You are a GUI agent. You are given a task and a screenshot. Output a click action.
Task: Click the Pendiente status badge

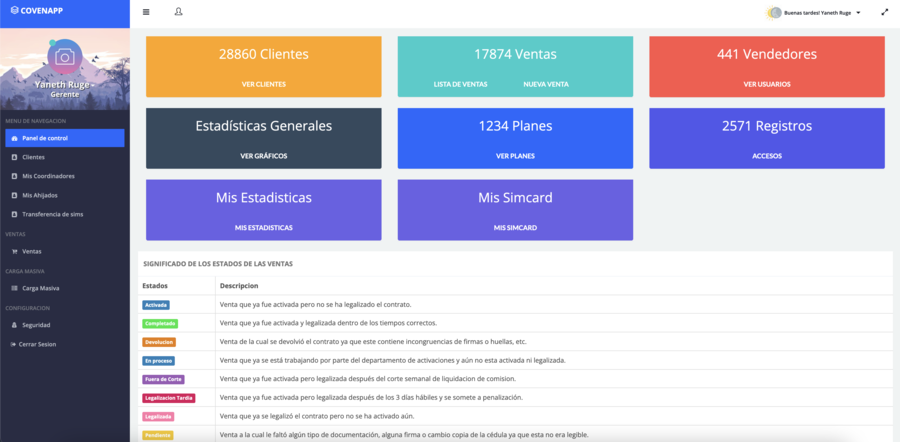click(x=158, y=435)
